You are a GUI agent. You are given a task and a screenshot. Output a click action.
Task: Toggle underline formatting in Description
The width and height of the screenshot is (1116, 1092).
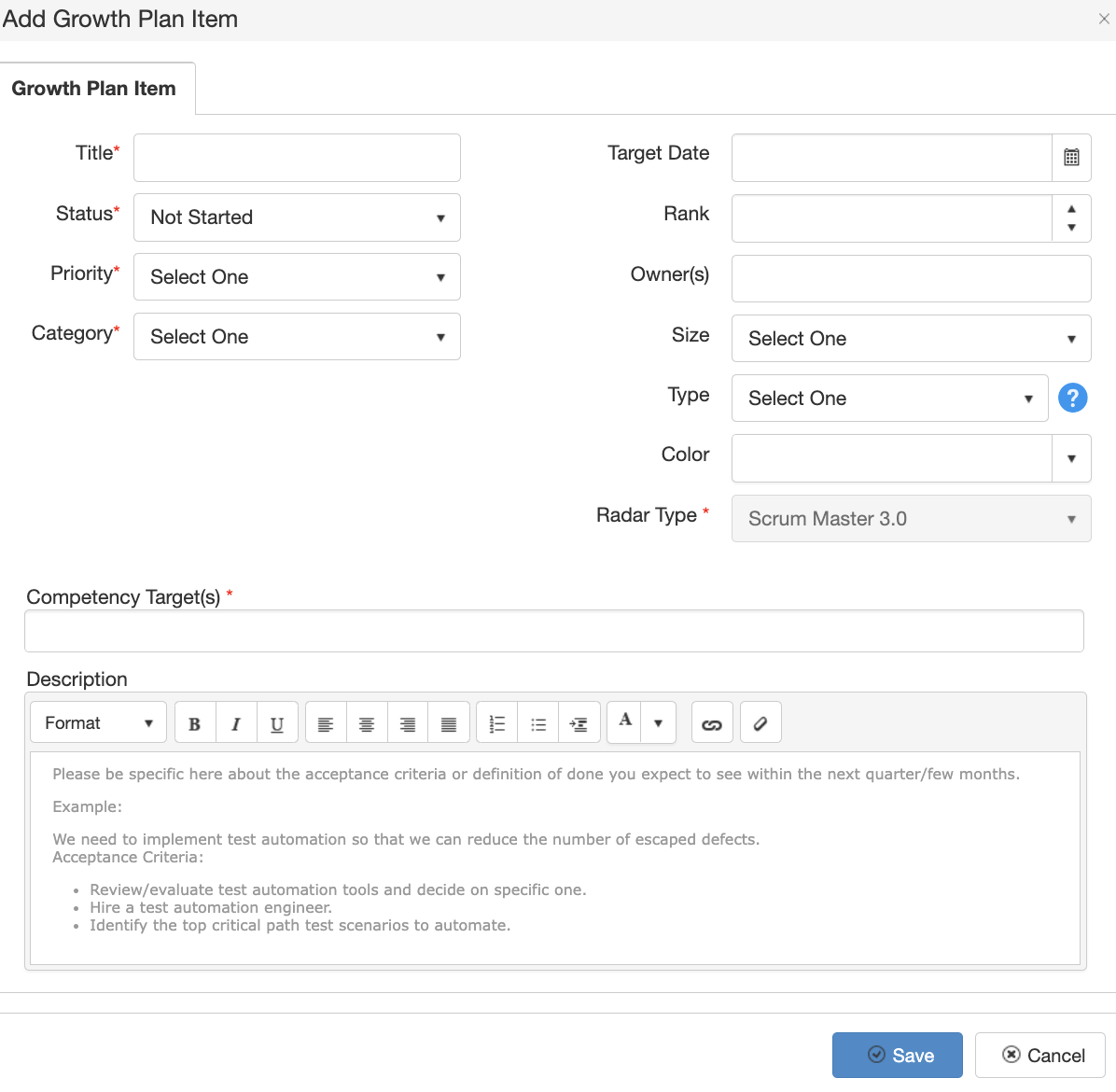pyautogui.click(x=277, y=724)
